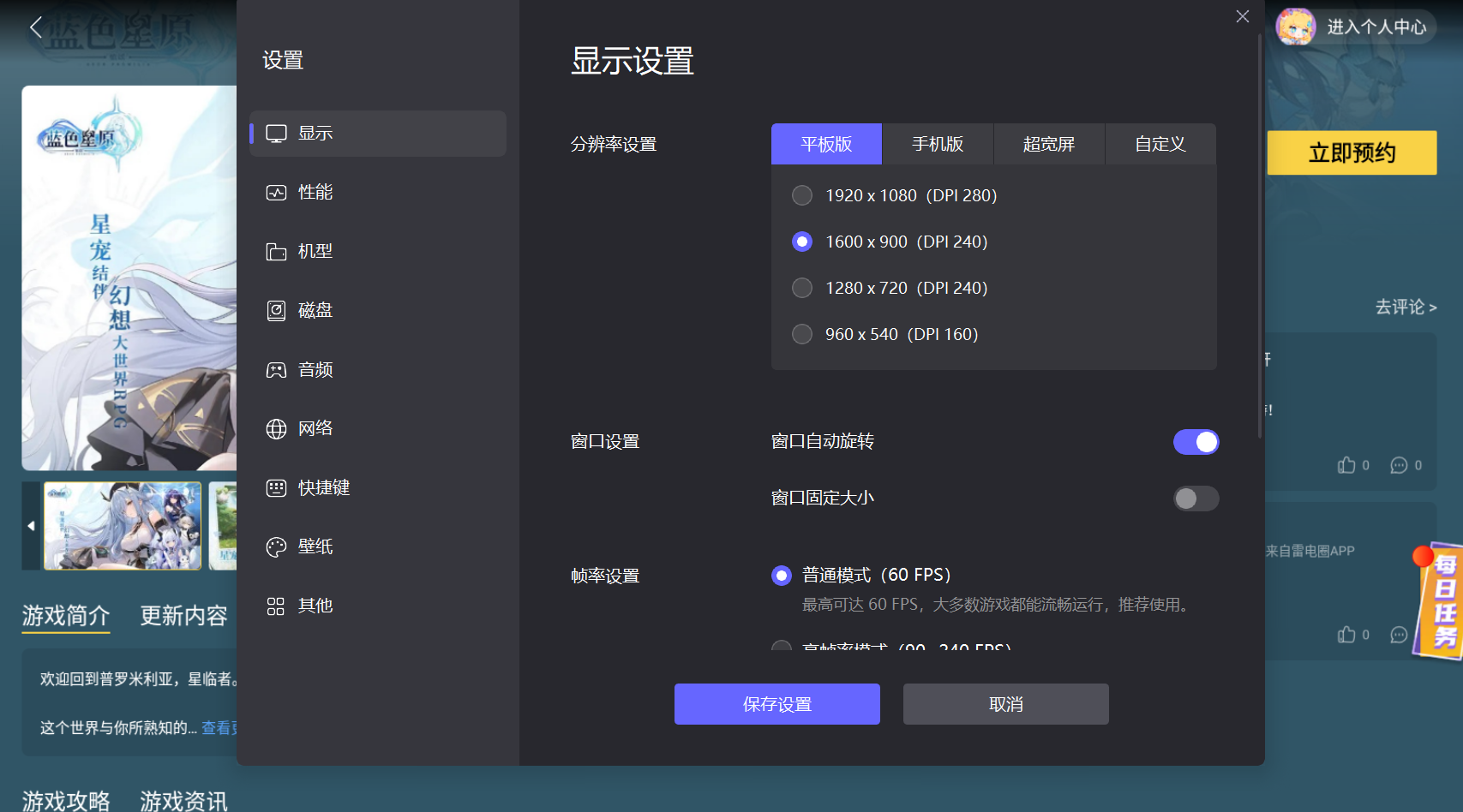Open the 壁纸 wallpaper palette icon
Viewport: 1463px width, 812px height.
coord(276,547)
